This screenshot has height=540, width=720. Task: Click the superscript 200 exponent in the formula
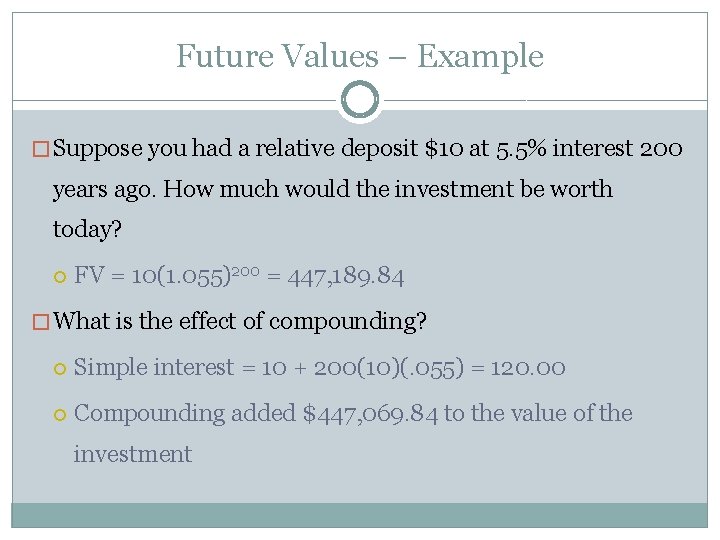coord(248,271)
